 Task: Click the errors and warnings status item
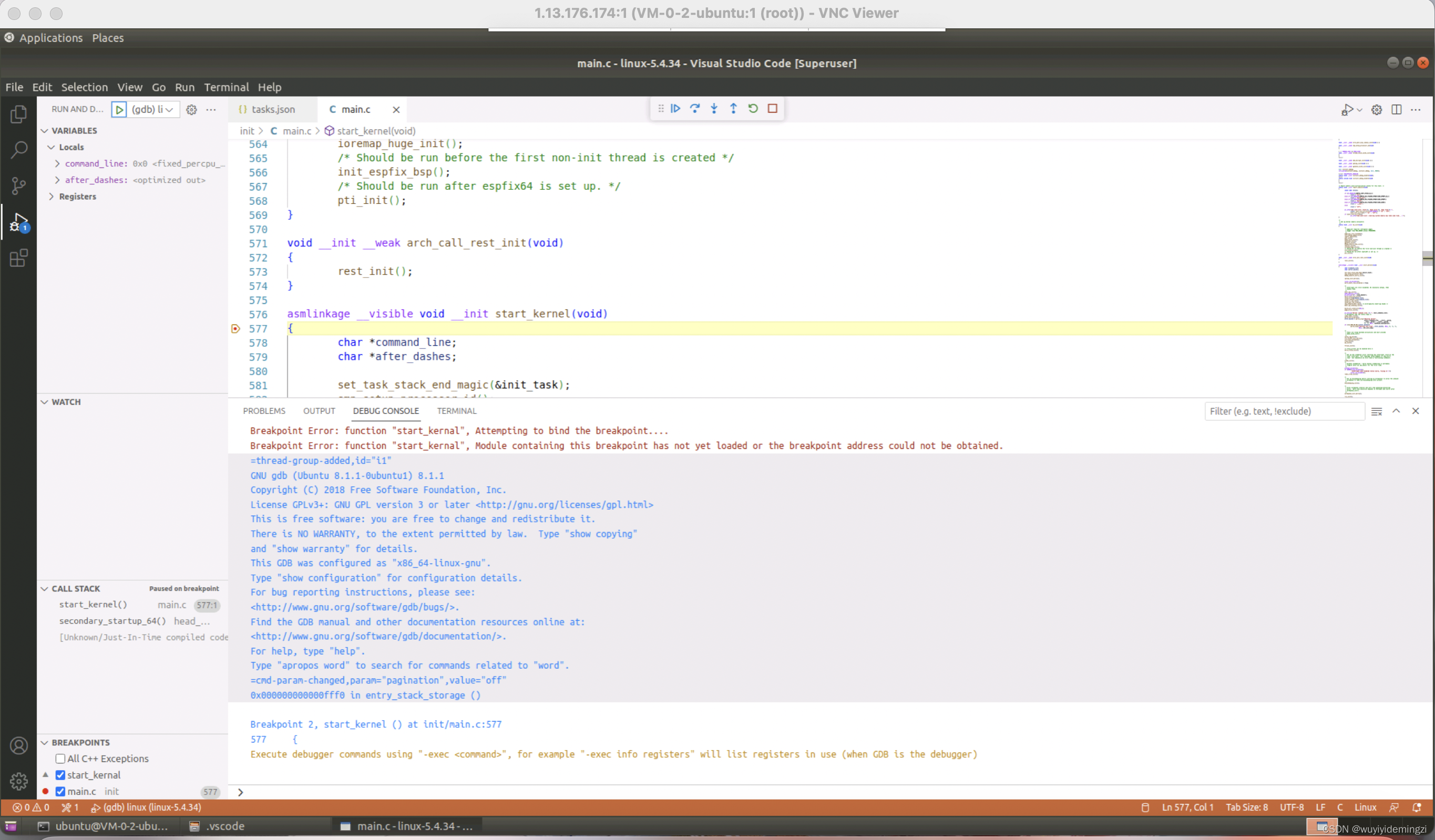pyautogui.click(x=32, y=807)
